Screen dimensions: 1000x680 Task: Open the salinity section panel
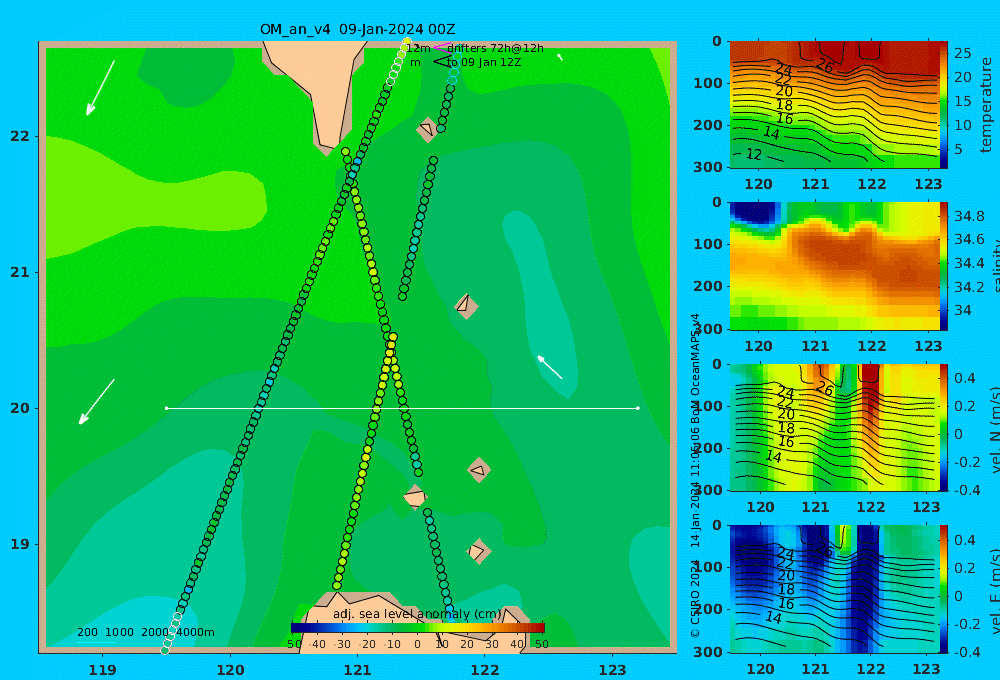pyautogui.click(x=834, y=266)
